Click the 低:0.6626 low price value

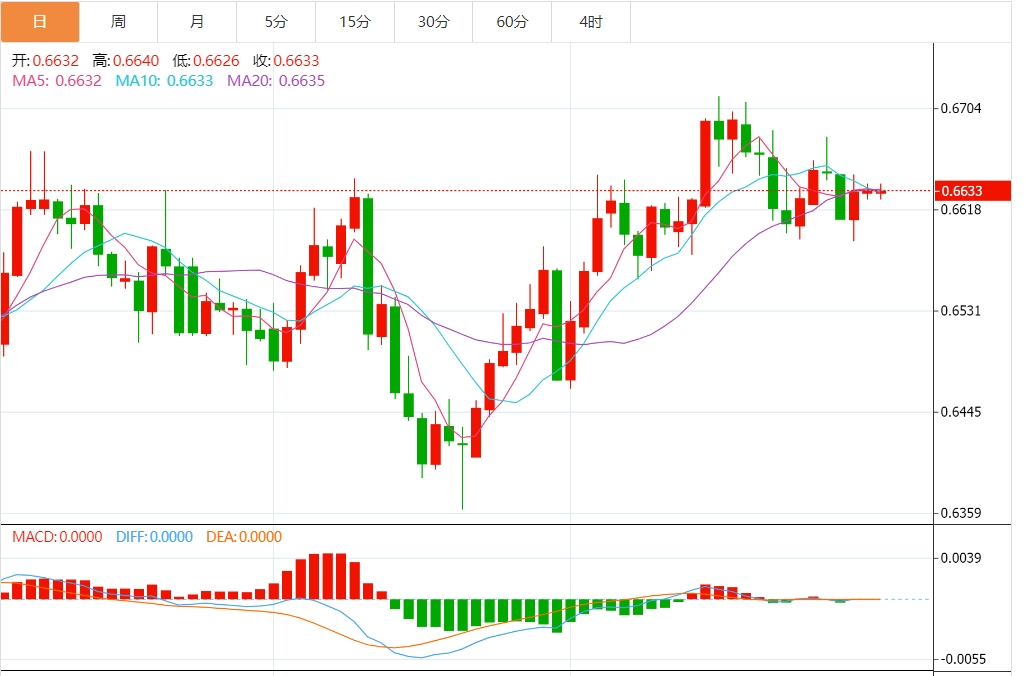pos(206,61)
